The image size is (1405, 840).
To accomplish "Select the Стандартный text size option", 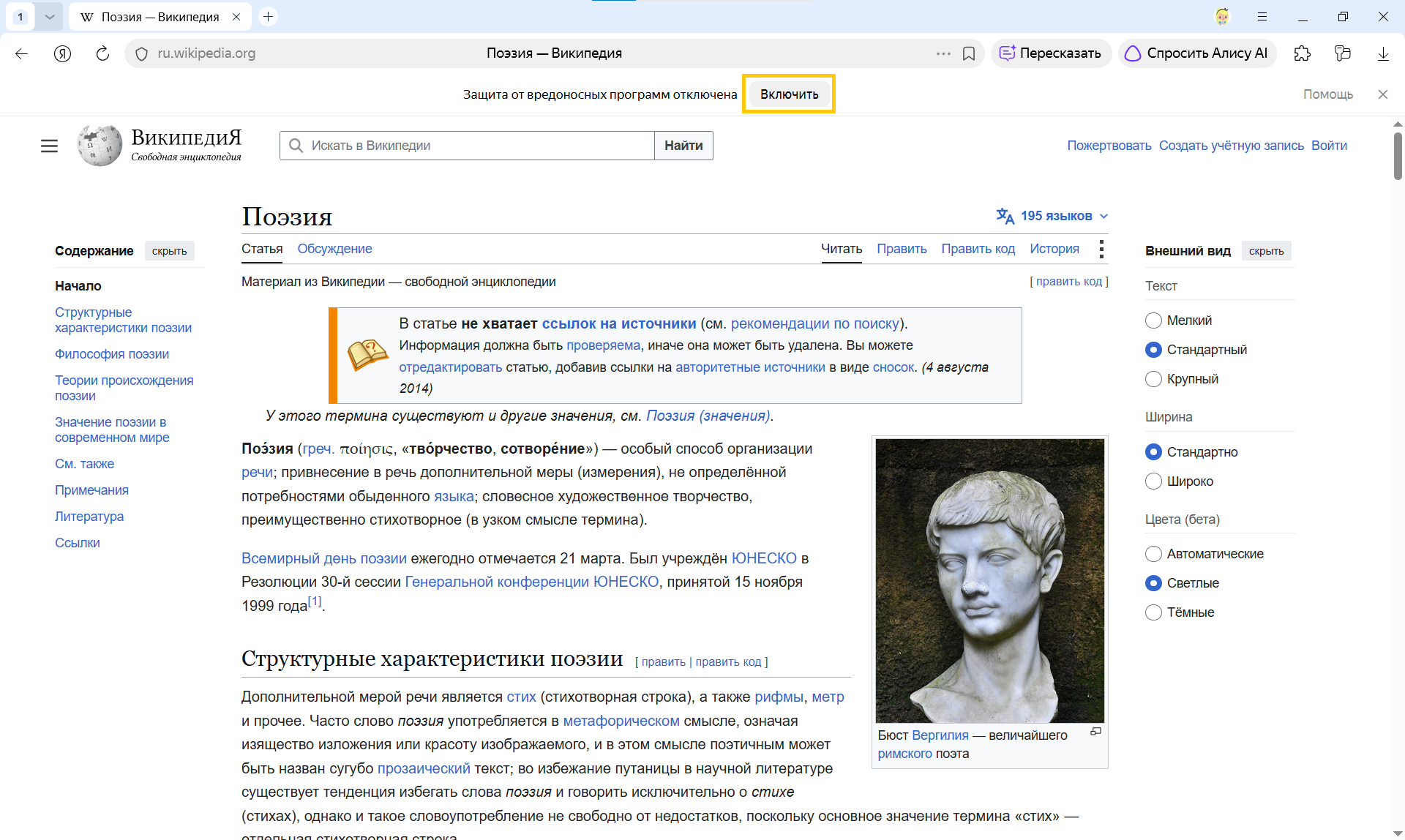I will pos(1153,350).
